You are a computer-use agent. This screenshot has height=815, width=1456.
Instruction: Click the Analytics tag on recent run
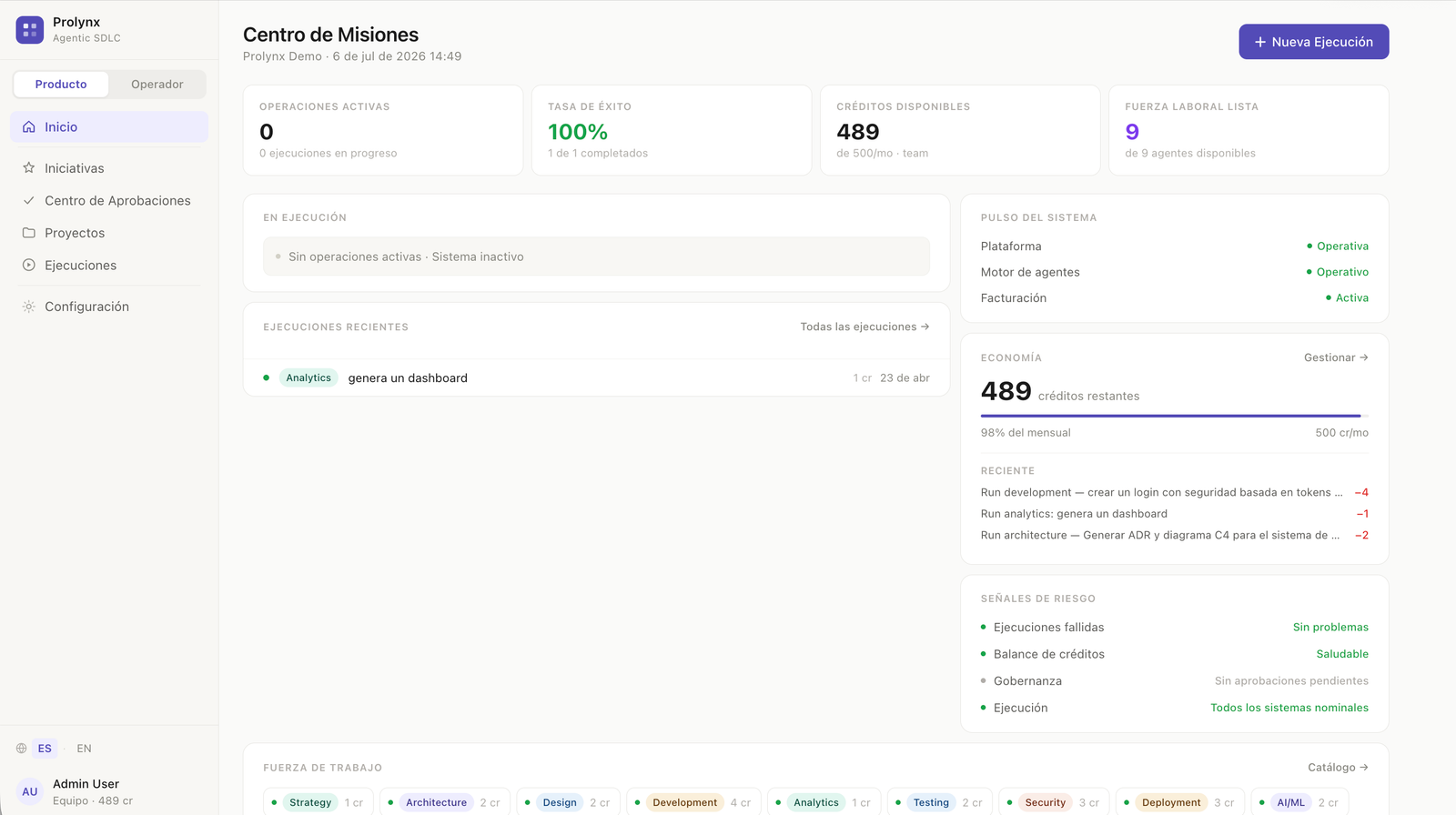click(x=308, y=377)
